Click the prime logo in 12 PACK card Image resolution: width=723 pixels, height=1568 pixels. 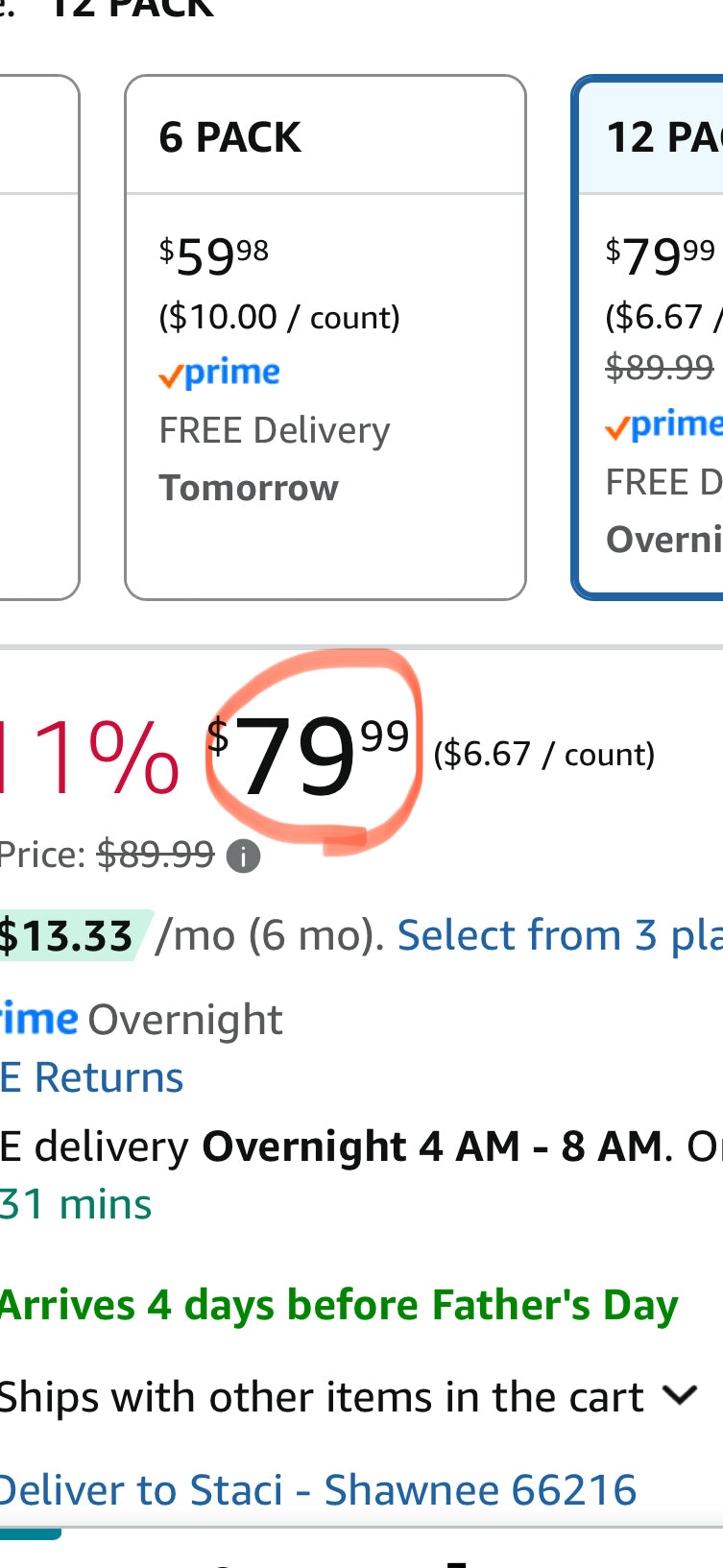pos(663,424)
